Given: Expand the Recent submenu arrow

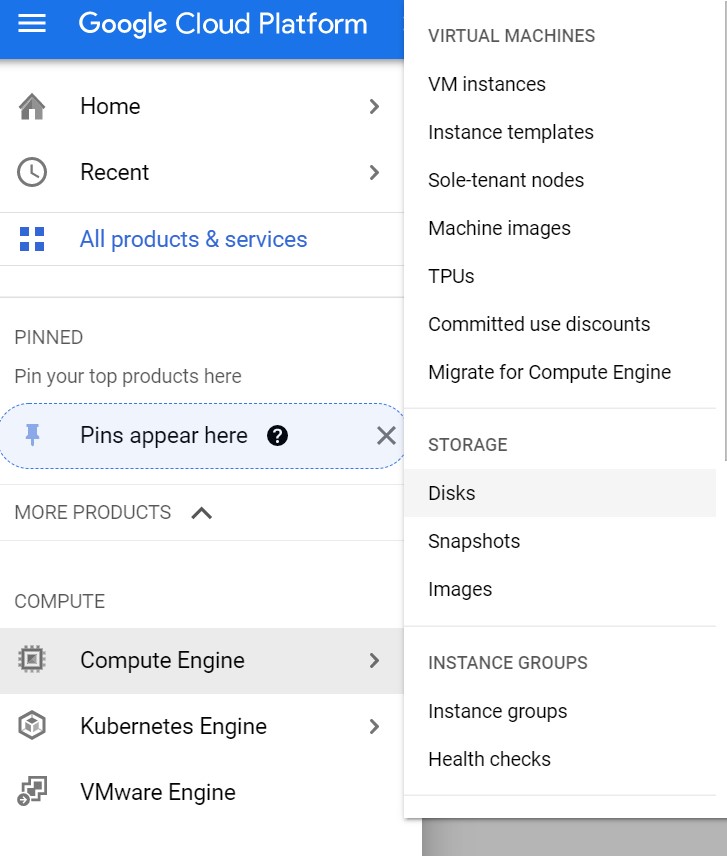Looking at the screenshot, I should [374, 173].
